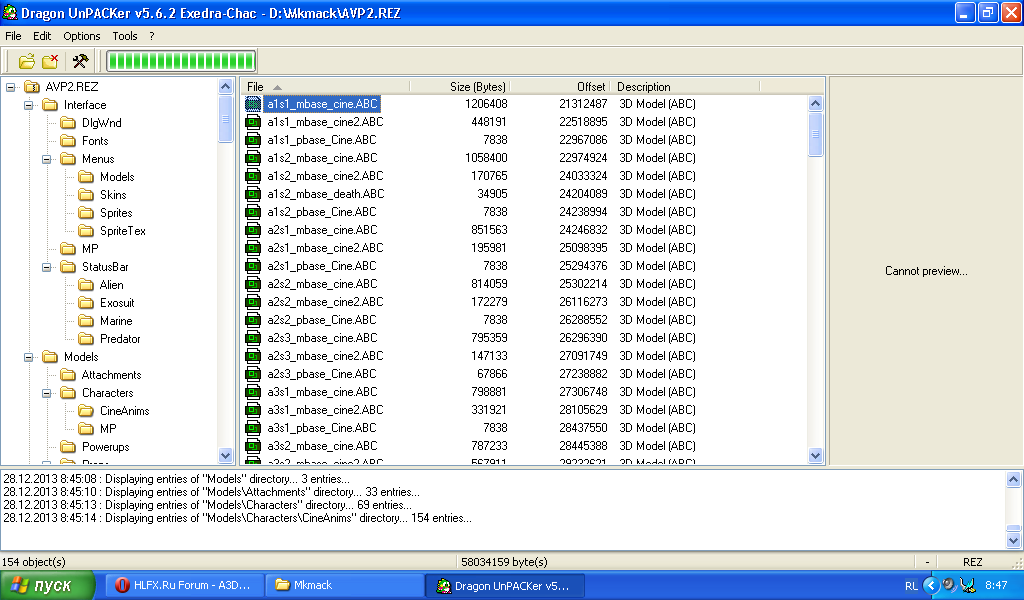Click the Windows Start button
The width and height of the screenshot is (1024, 600).
click(x=48, y=585)
